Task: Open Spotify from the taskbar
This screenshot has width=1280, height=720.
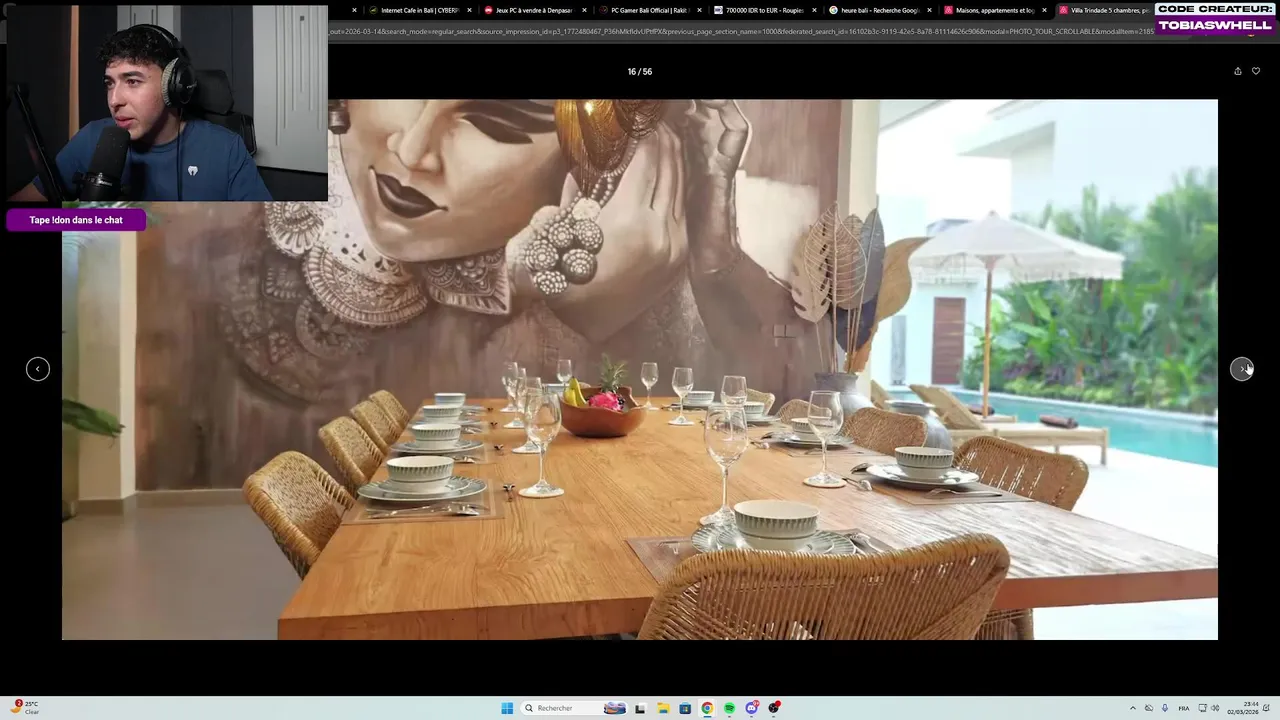Action: 729,708
